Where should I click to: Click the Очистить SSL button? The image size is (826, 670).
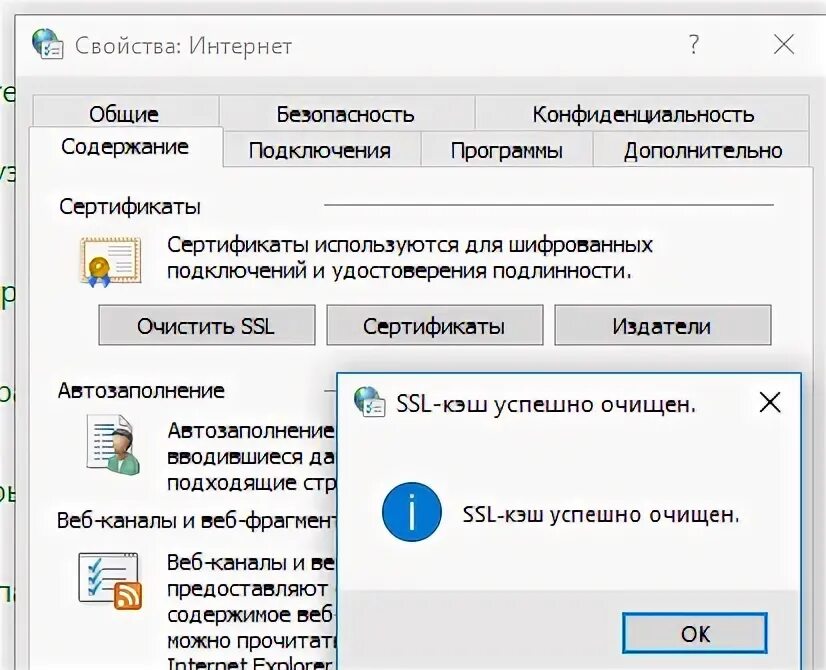tap(206, 325)
